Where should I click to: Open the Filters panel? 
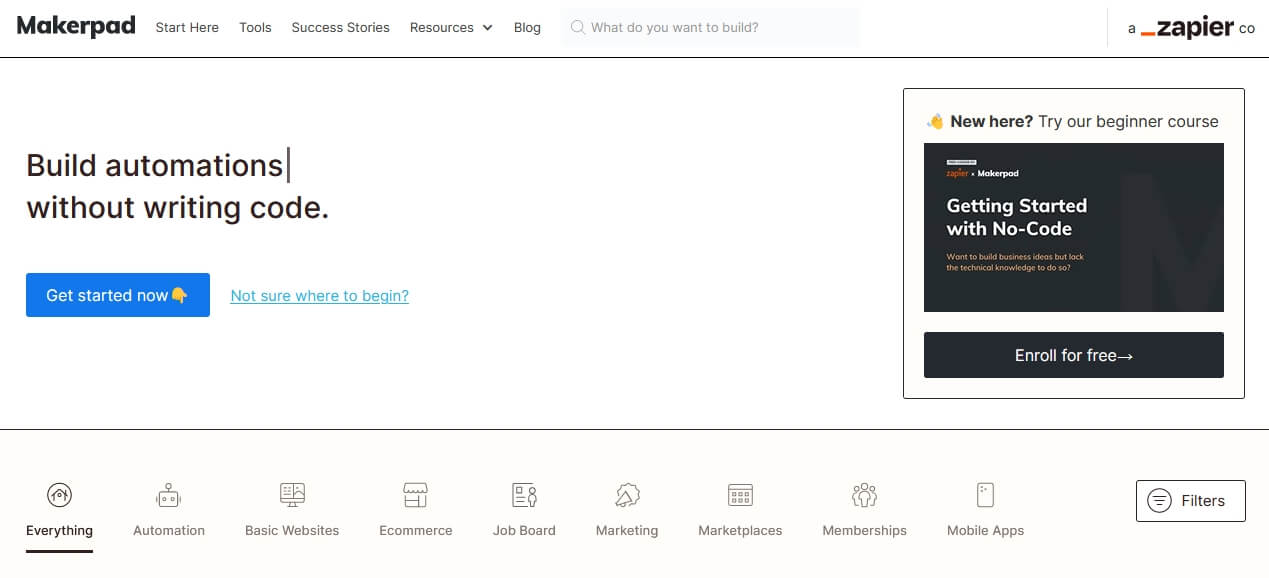[1190, 500]
